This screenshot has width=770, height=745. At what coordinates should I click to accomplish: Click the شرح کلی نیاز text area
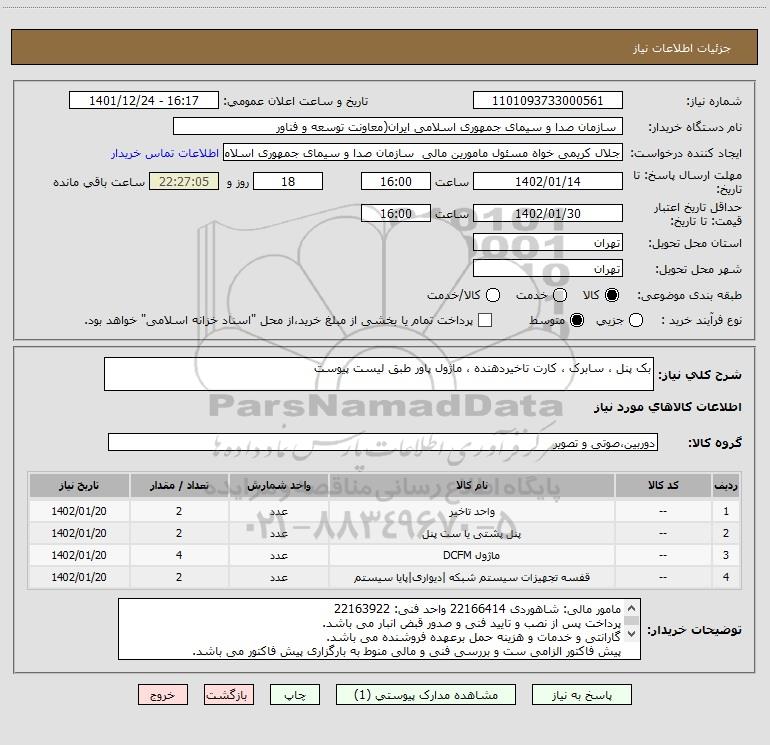[379, 374]
